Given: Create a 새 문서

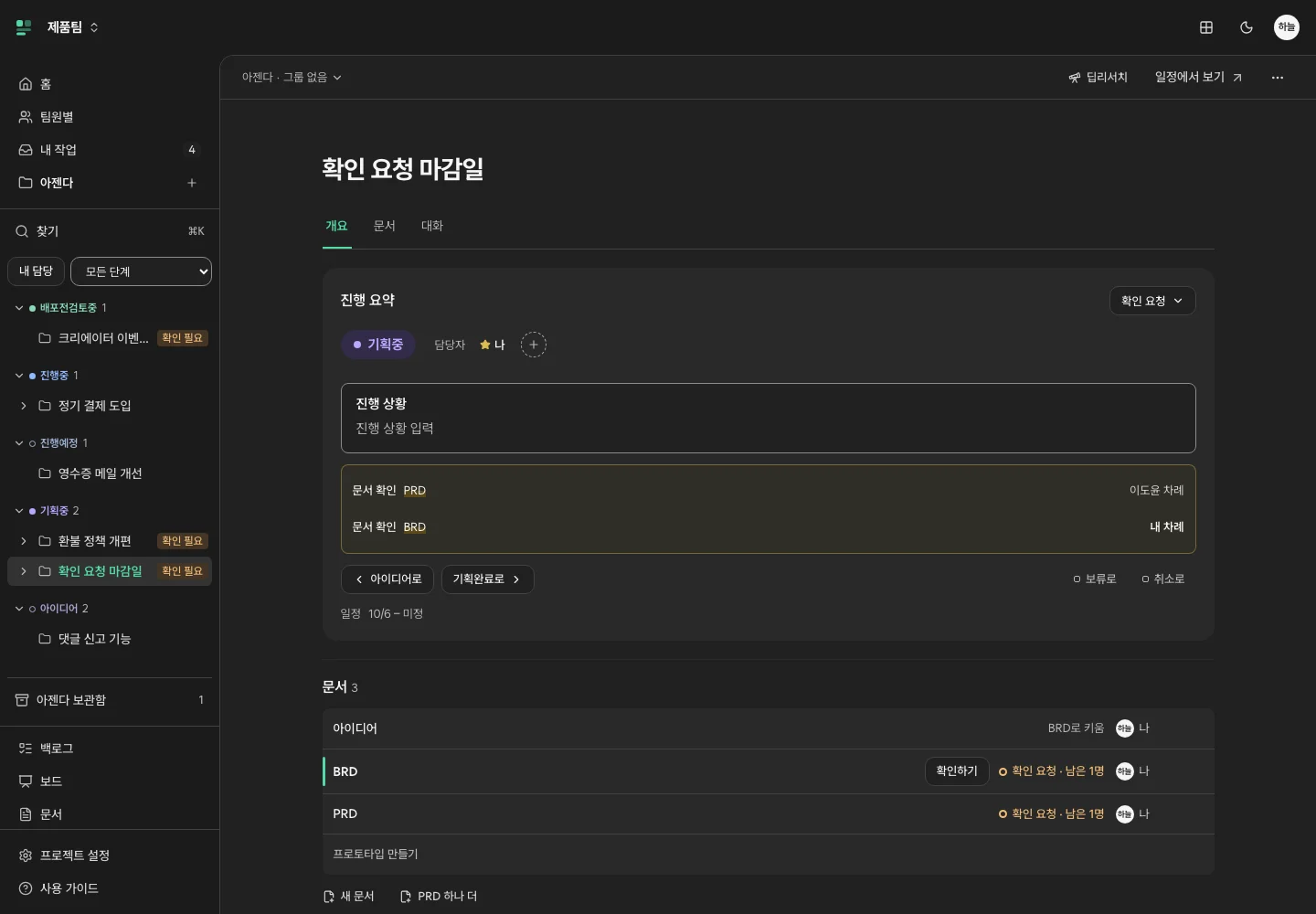Looking at the screenshot, I should click(x=349, y=897).
